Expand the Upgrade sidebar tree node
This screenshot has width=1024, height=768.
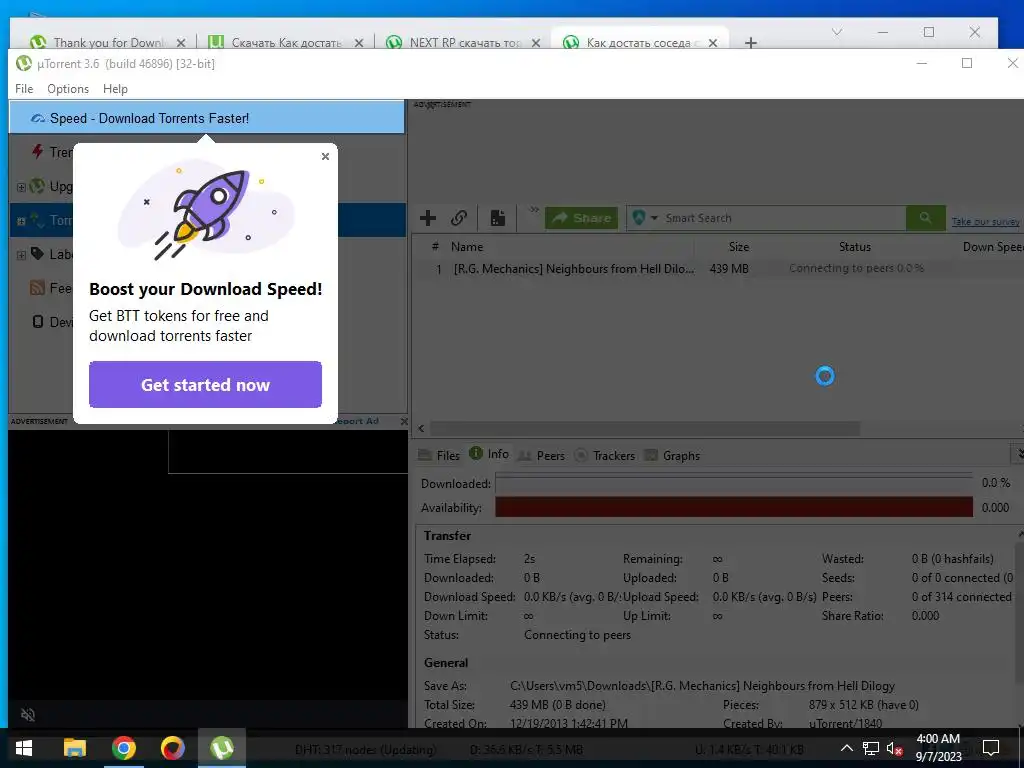pyautogui.click(x=21, y=187)
